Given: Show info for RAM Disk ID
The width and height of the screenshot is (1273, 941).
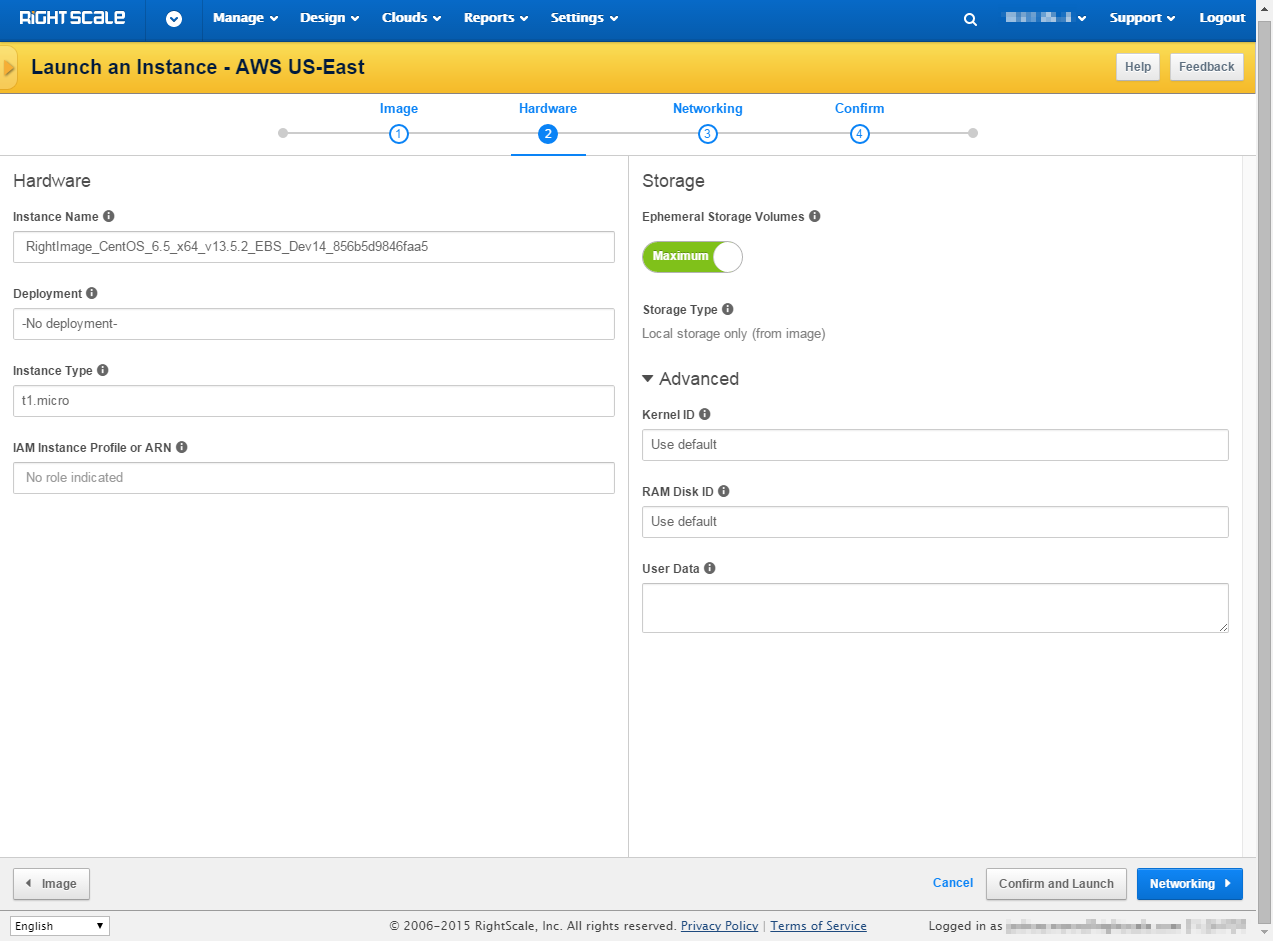Looking at the screenshot, I should pyautogui.click(x=724, y=491).
